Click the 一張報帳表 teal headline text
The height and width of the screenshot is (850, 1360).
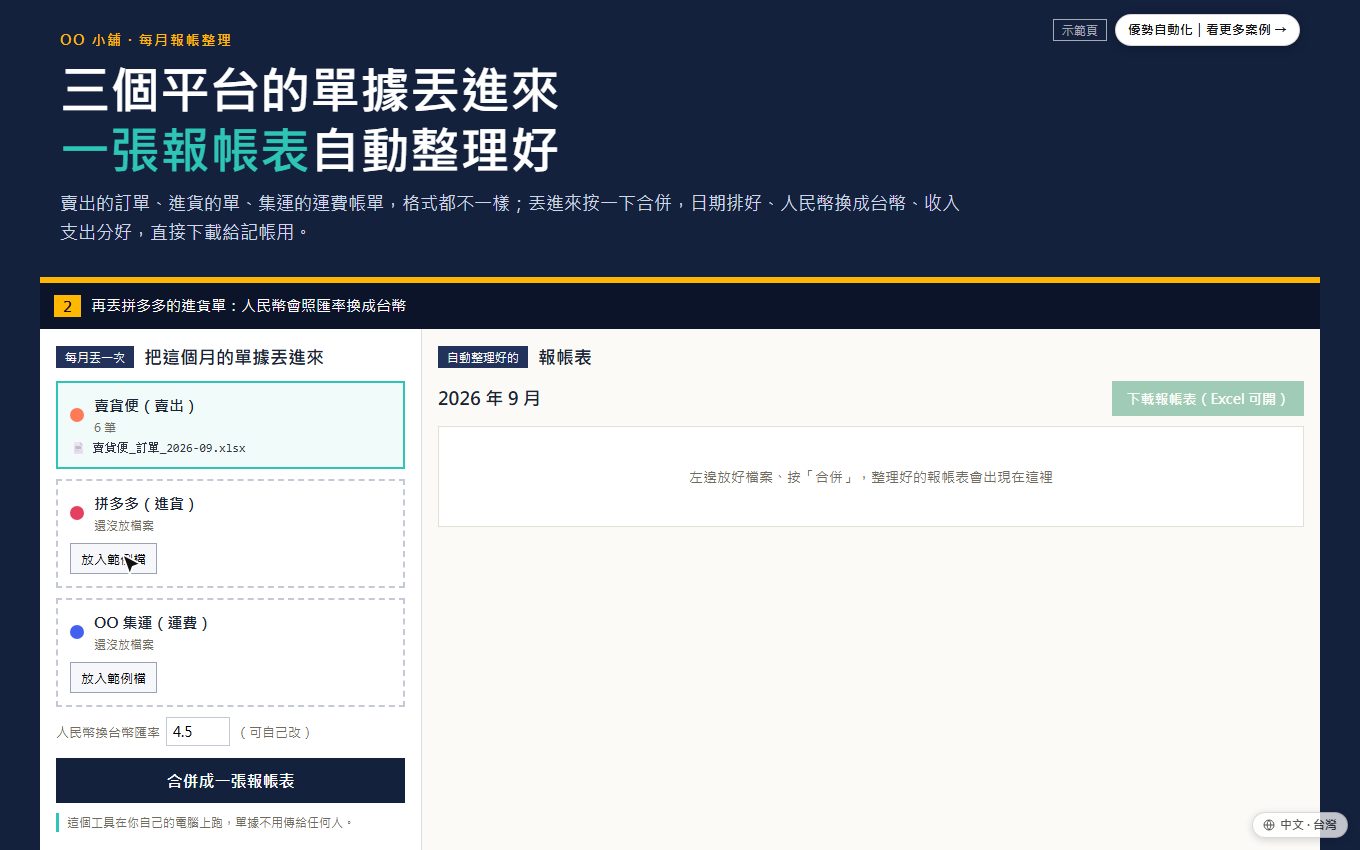(184, 151)
